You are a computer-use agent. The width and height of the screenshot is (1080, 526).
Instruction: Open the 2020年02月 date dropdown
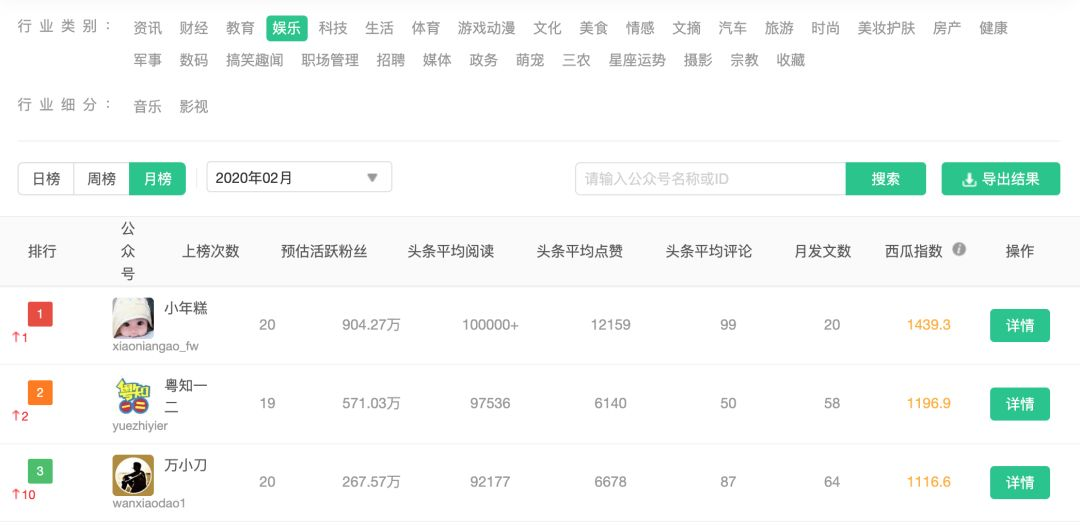(299, 178)
